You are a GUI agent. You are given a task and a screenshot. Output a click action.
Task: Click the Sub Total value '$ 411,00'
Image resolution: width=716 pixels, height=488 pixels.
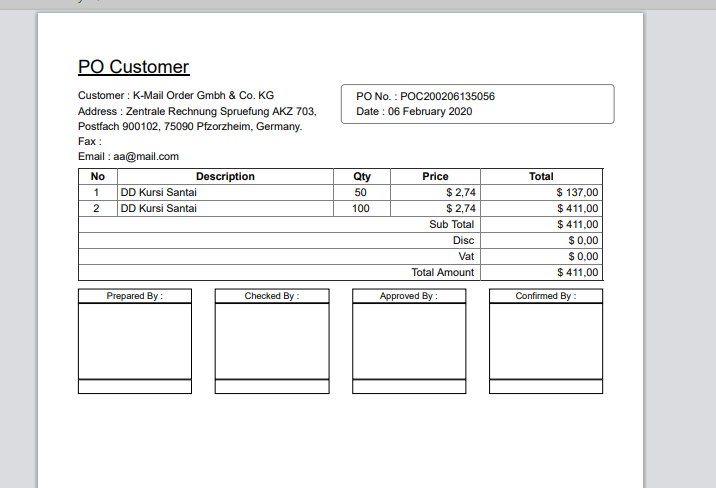click(x=577, y=225)
